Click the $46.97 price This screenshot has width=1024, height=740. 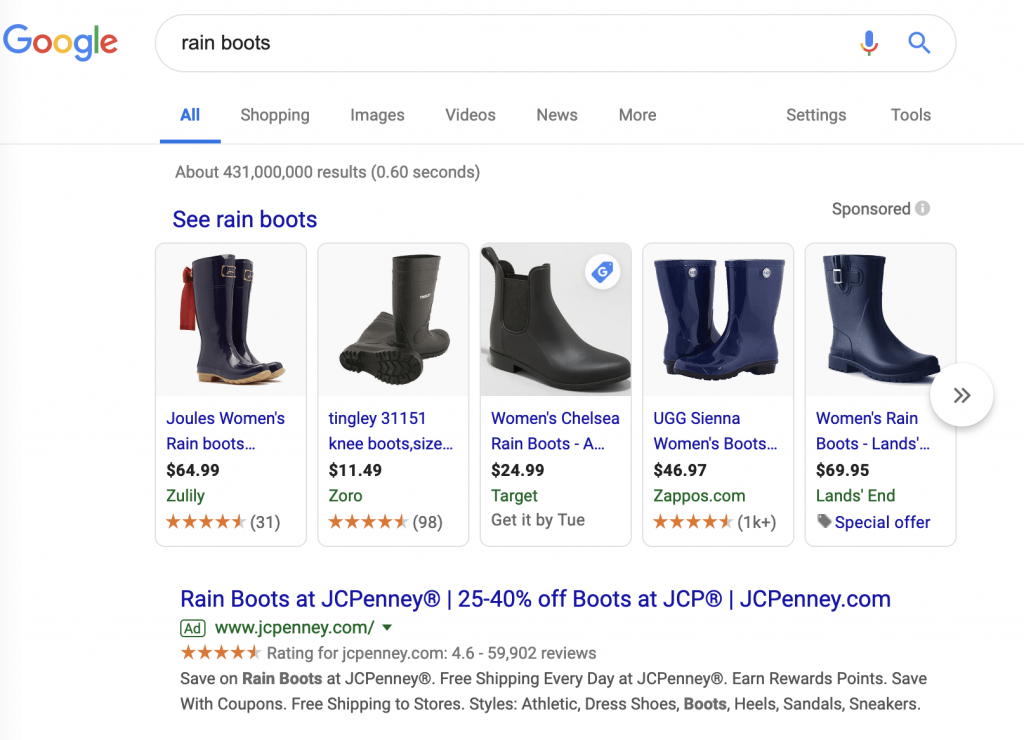click(x=680, y=470)
